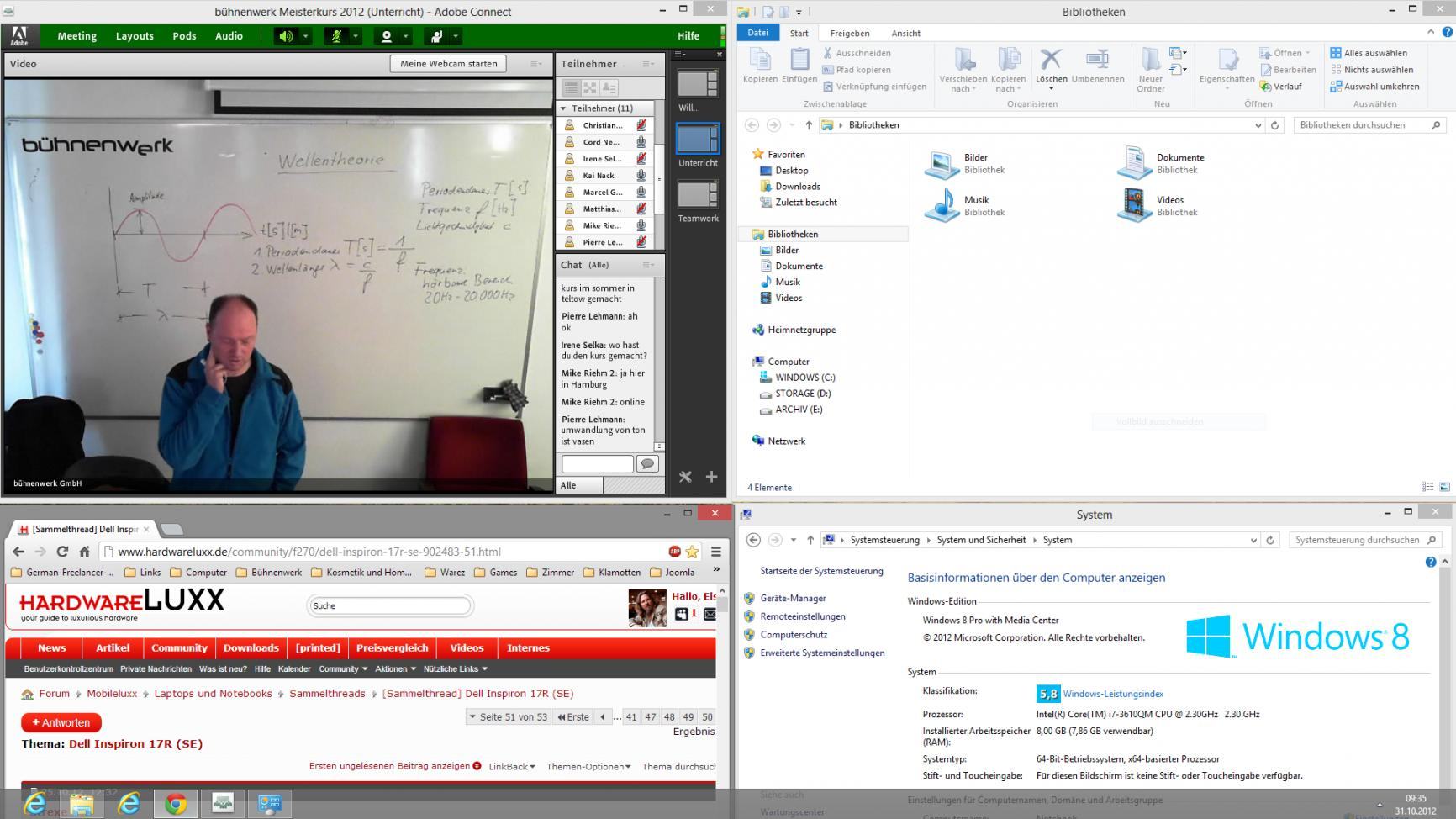Collapse the 'Teilnehmer (11)' group
1456x819 pixels.
point(563,108)
